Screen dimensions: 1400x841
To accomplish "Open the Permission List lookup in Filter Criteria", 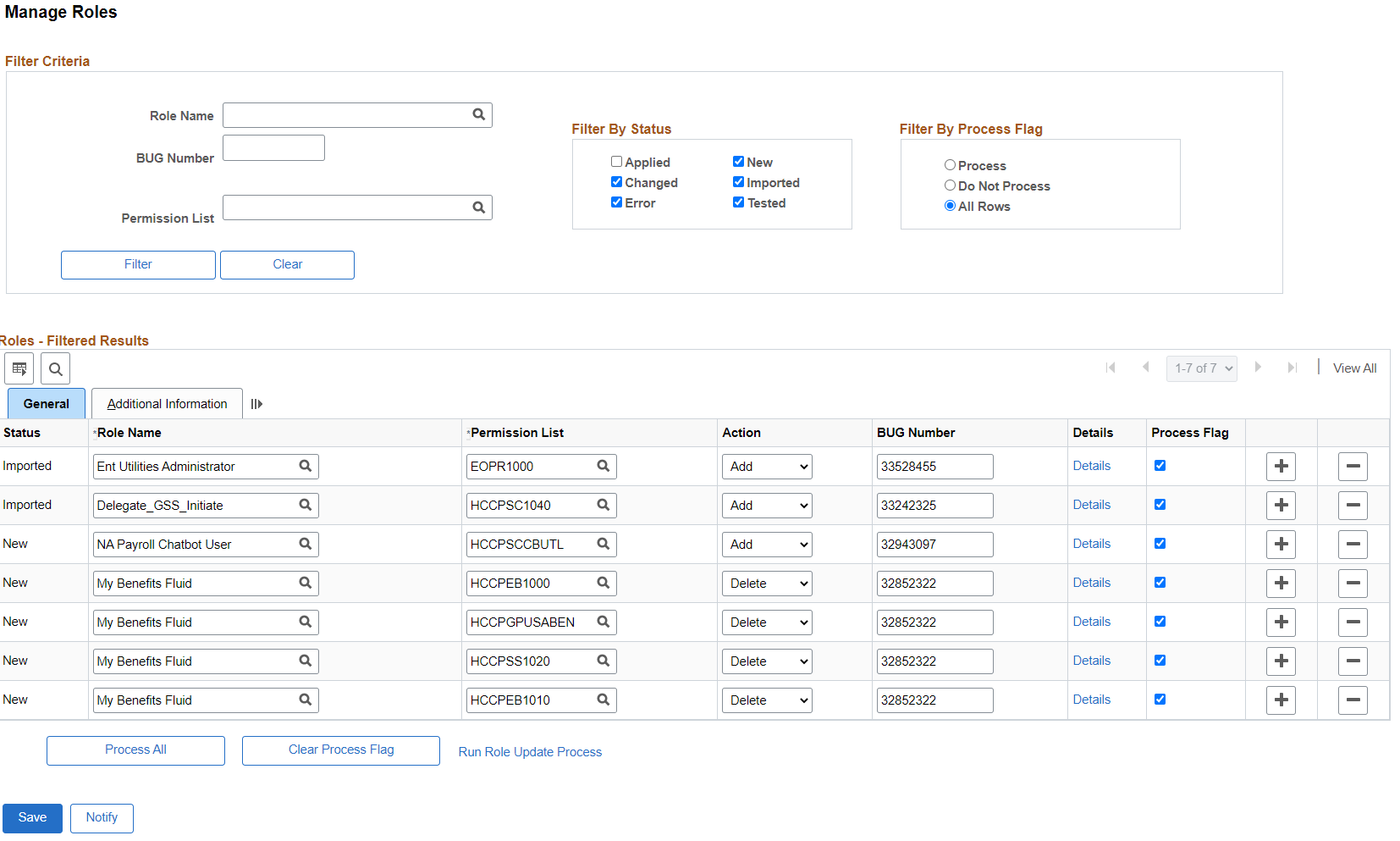I will [x=478, y=207].
